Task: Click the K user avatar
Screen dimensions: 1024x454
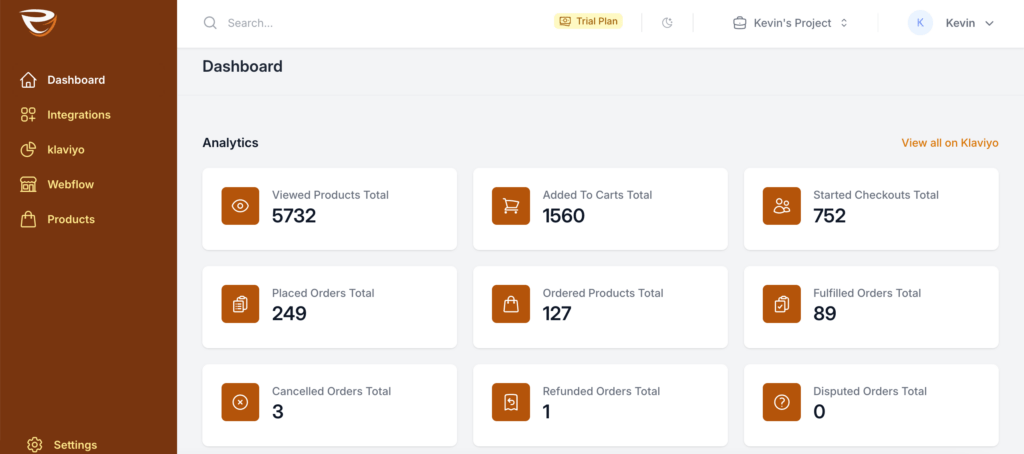Action: click(920, 23)
